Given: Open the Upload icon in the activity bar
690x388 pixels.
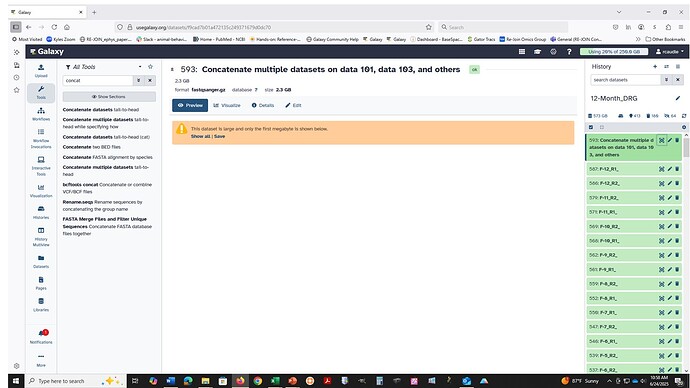Looking at the screenshot, I should click(x=41, y=70).
